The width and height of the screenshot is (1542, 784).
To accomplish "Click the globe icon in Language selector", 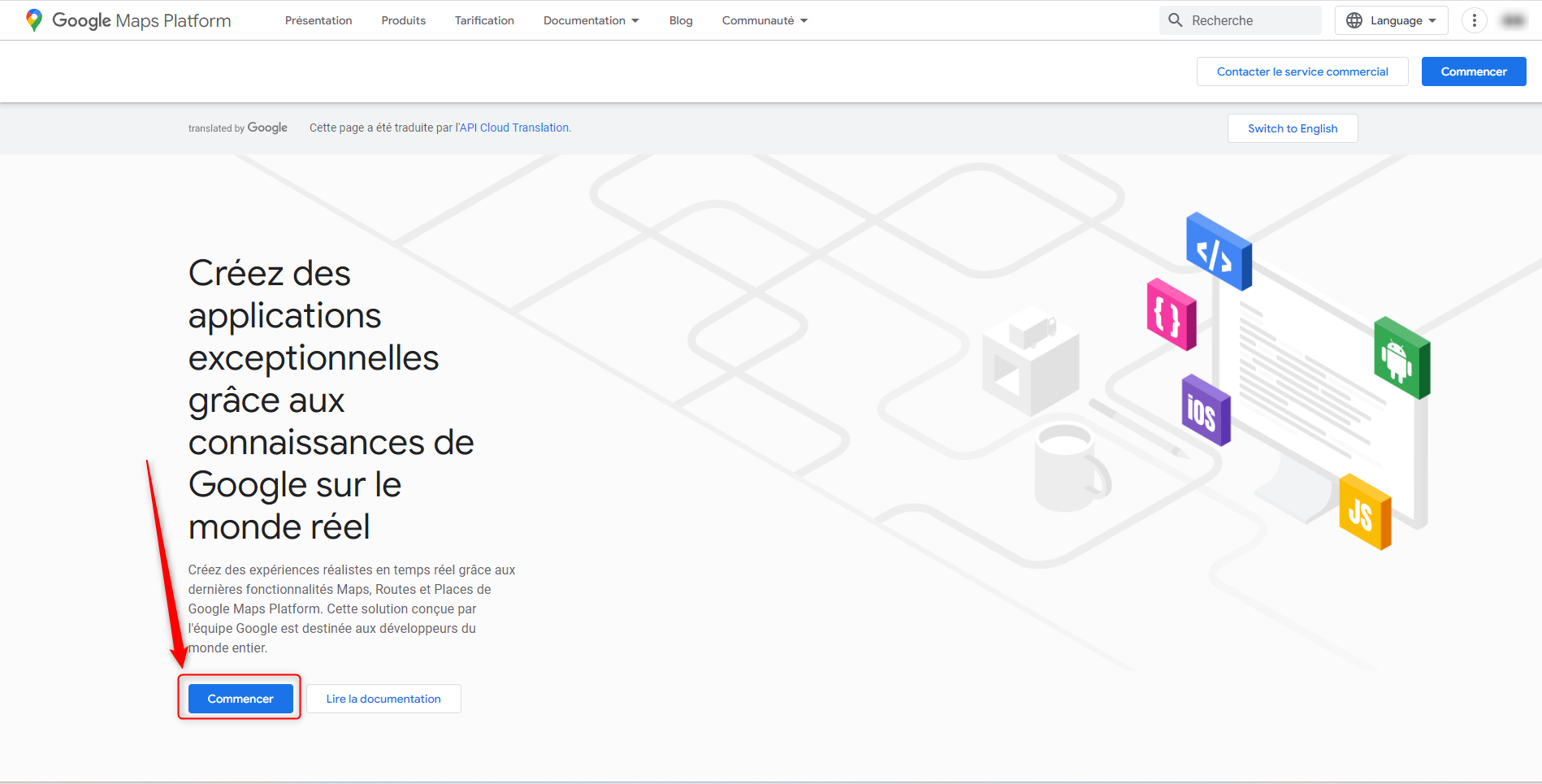I will [1354, 20].
